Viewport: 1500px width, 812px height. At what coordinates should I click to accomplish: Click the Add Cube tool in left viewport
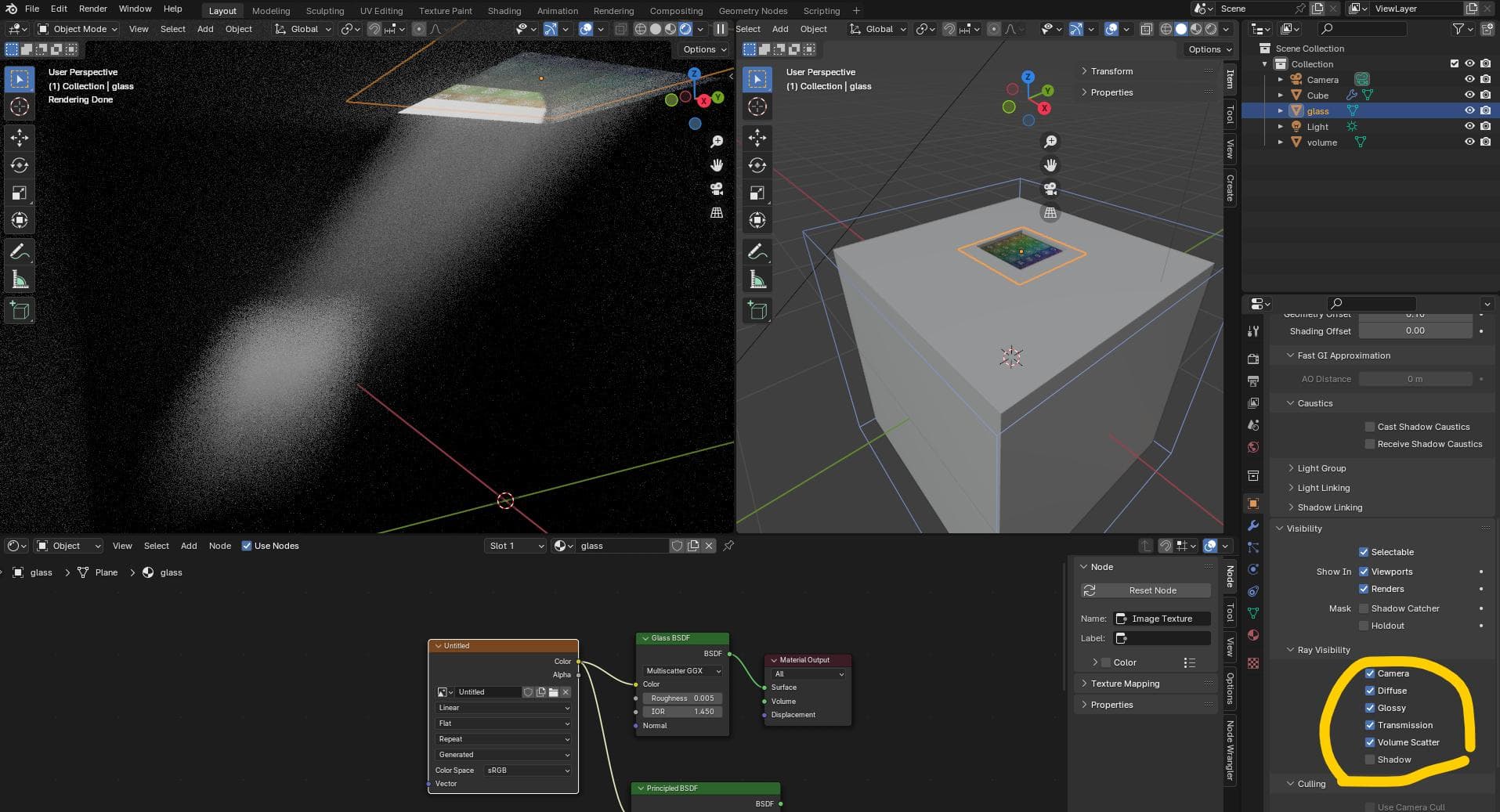(x=20, y=311)
